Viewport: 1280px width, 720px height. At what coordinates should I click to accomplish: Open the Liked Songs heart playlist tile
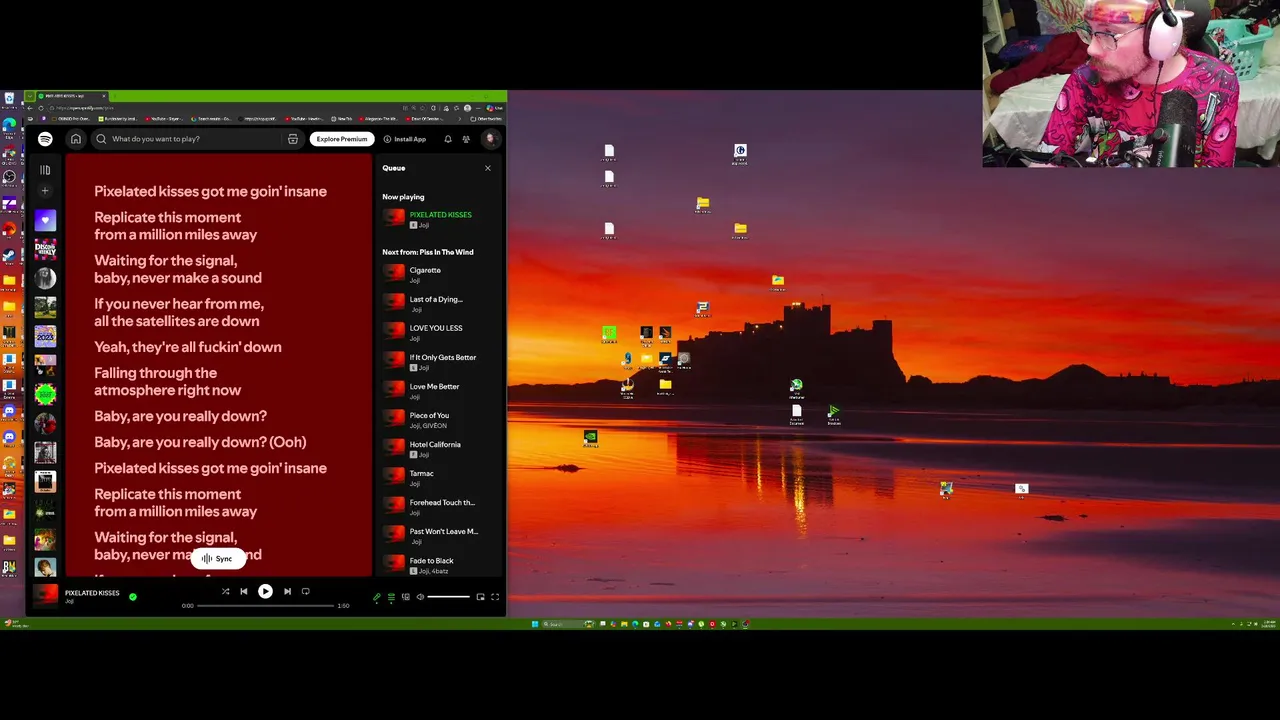point(45,220)
